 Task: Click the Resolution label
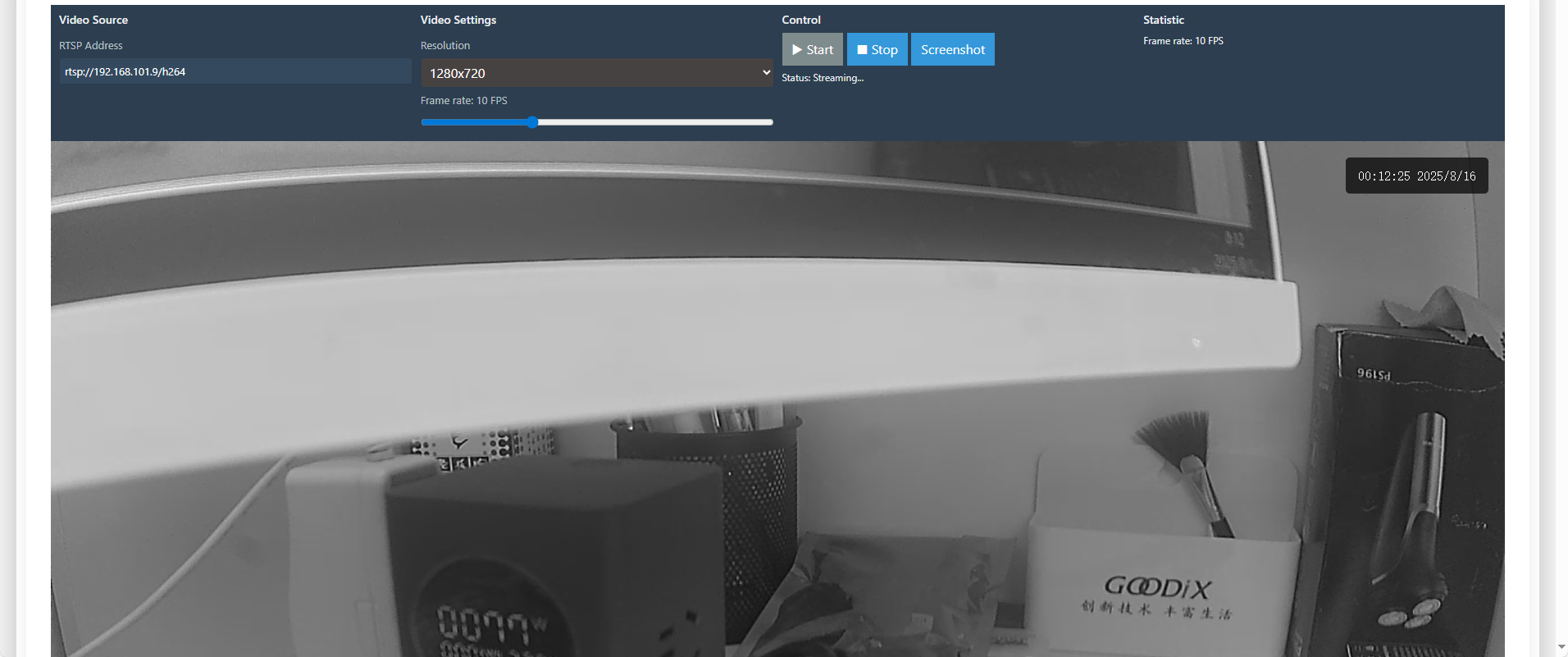pyautogui.click(x=445, y=46)
